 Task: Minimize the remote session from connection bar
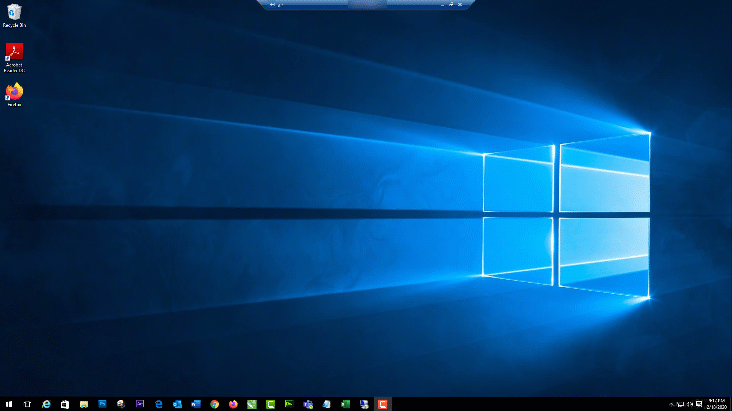pos(443,4)
